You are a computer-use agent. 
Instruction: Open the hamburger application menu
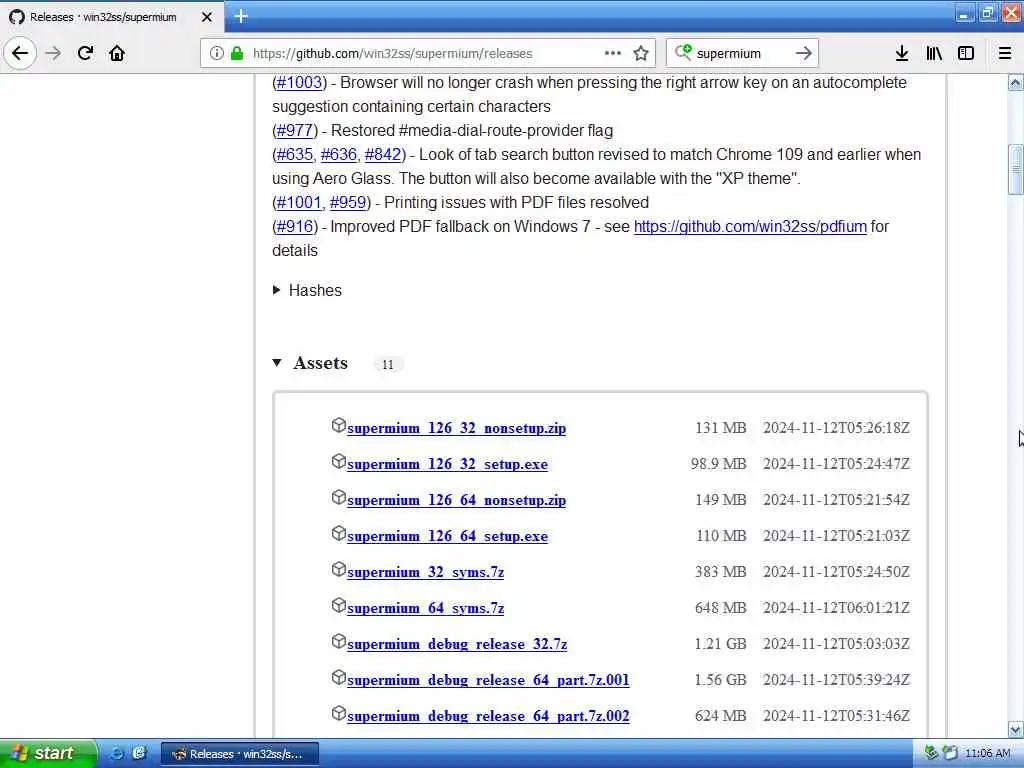(x=1005, y=53)
